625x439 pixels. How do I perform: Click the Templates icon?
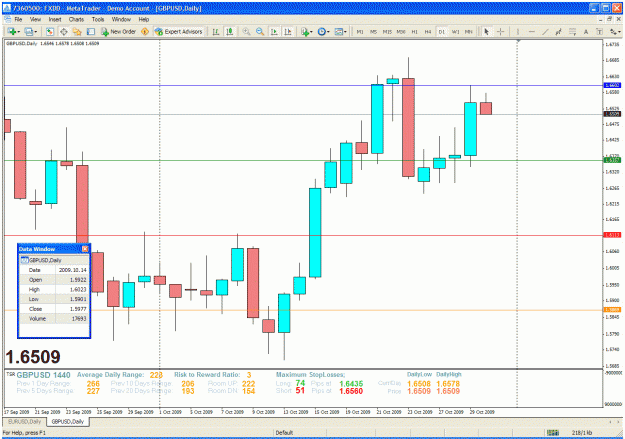click(x=339, y=31)
